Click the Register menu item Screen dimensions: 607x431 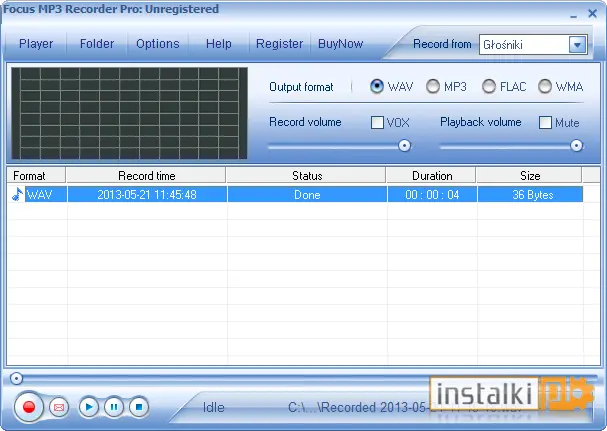[279, 44]
